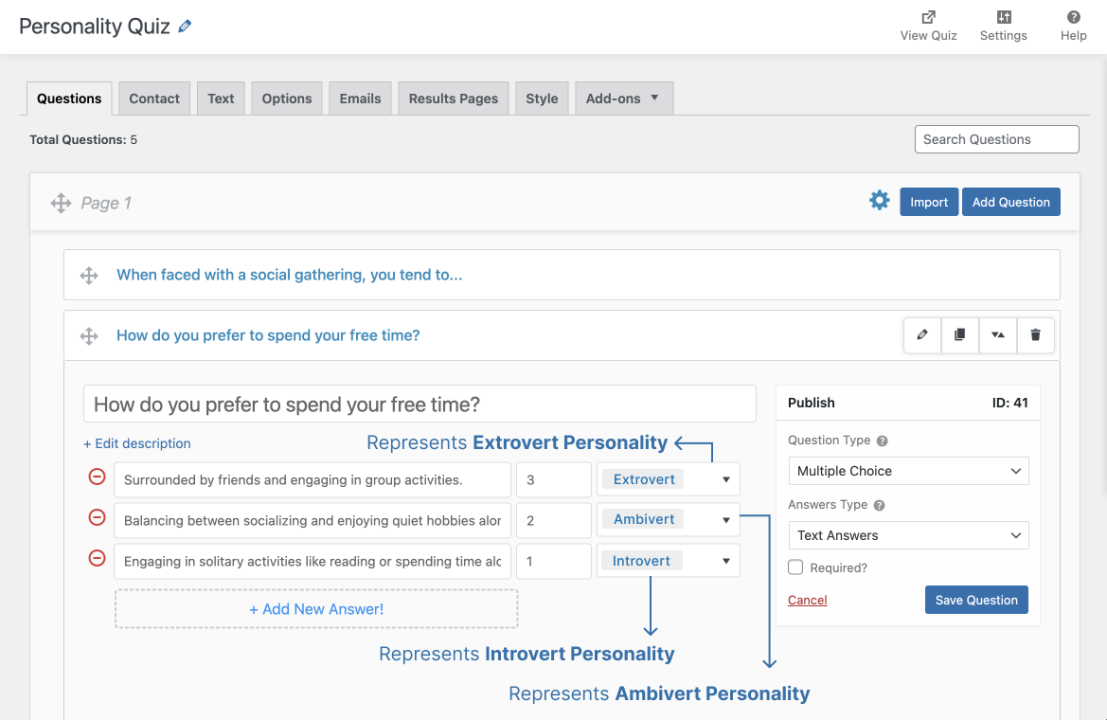Click the Save Question button
Viewport: 1107px width, 720px height.
click(x=976, y=599)
